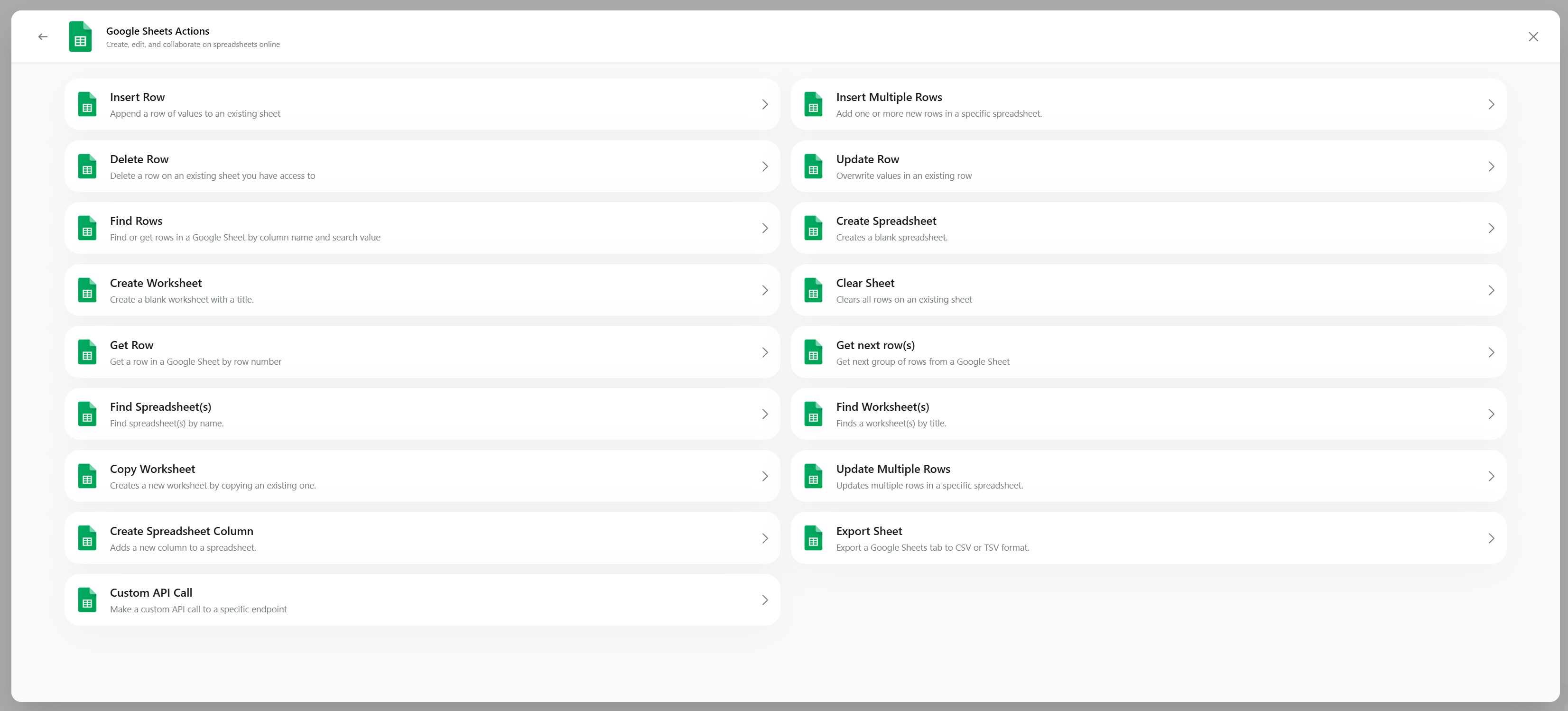Click 'Clears all rows on an existing sheet'

pos(904,299)
